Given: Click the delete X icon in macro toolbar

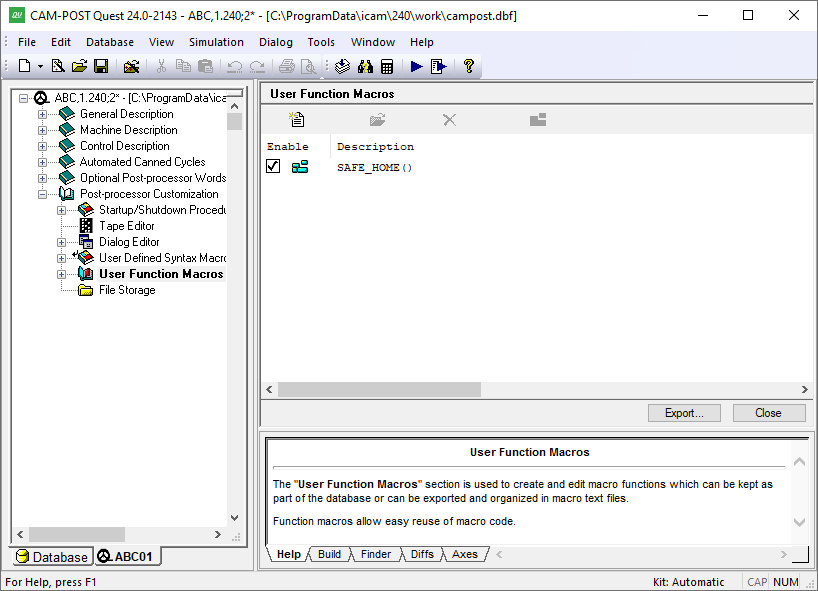Looking at the screenshot, I should click(449, 120).
